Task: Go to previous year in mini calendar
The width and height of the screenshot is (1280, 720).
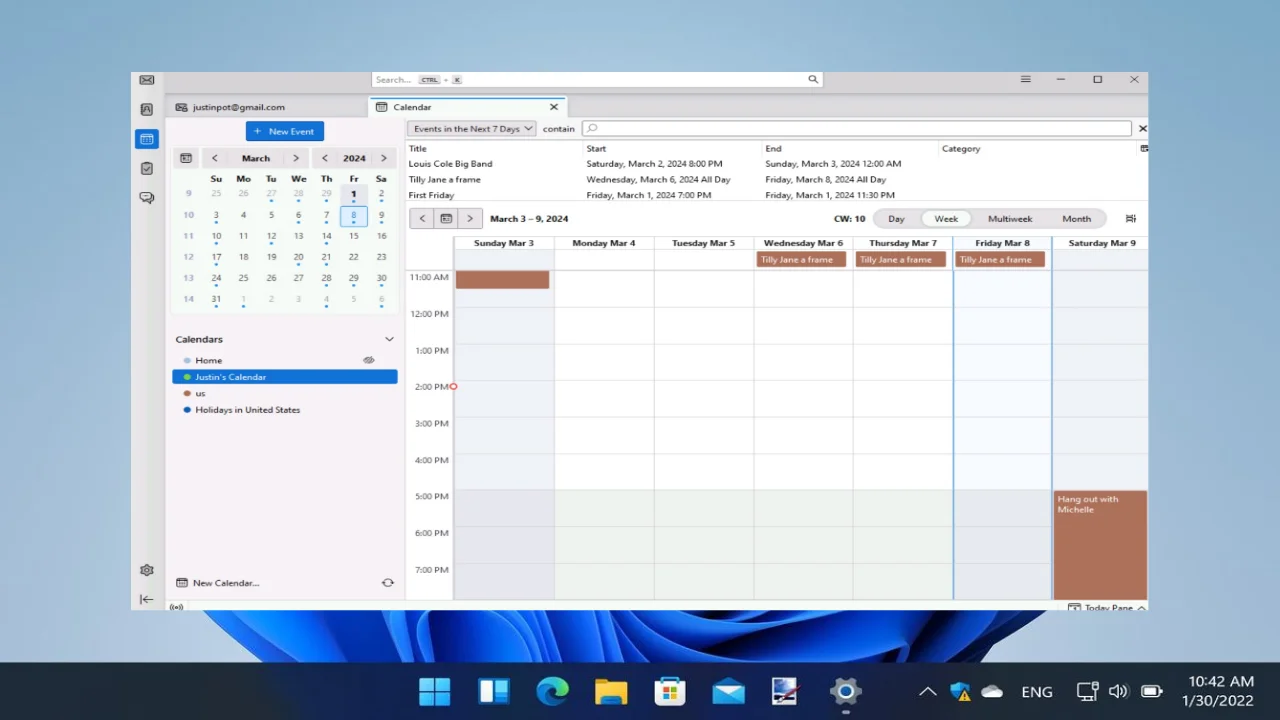Action: (325, 158)
